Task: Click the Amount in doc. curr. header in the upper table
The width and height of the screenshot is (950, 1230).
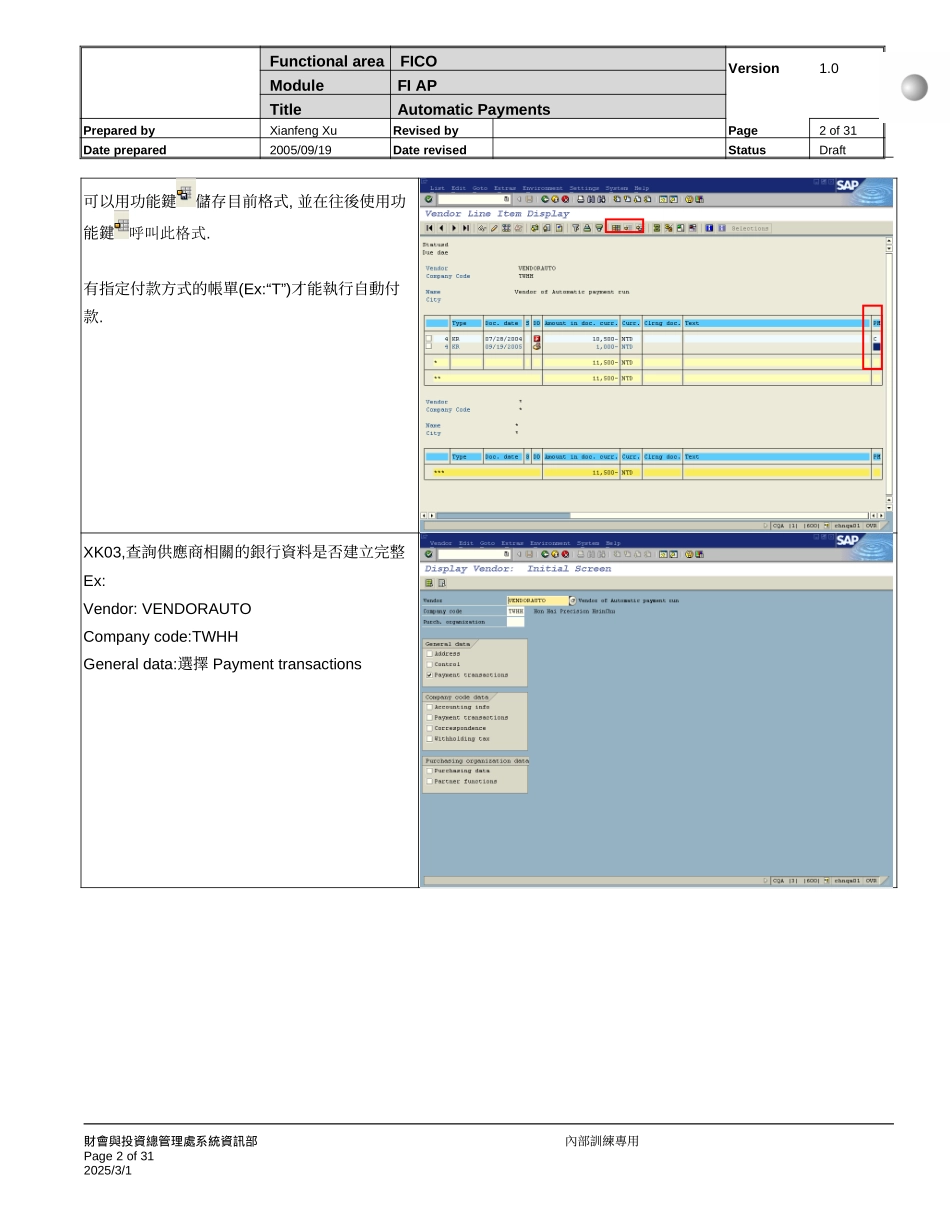Action: tap(581, 323)
